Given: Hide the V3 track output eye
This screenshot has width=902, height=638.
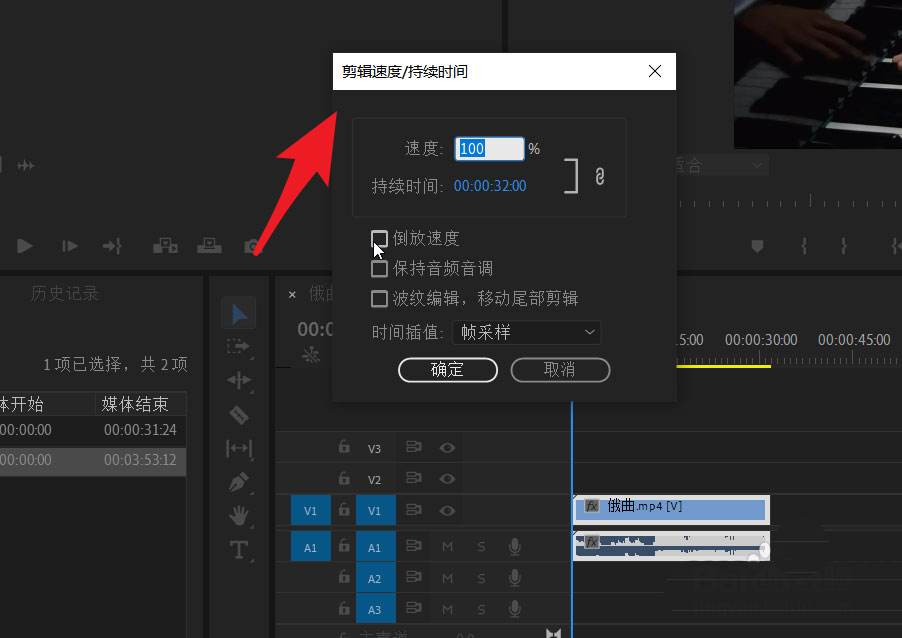Looking at the screenshot, I should click(x=447, y=448).
